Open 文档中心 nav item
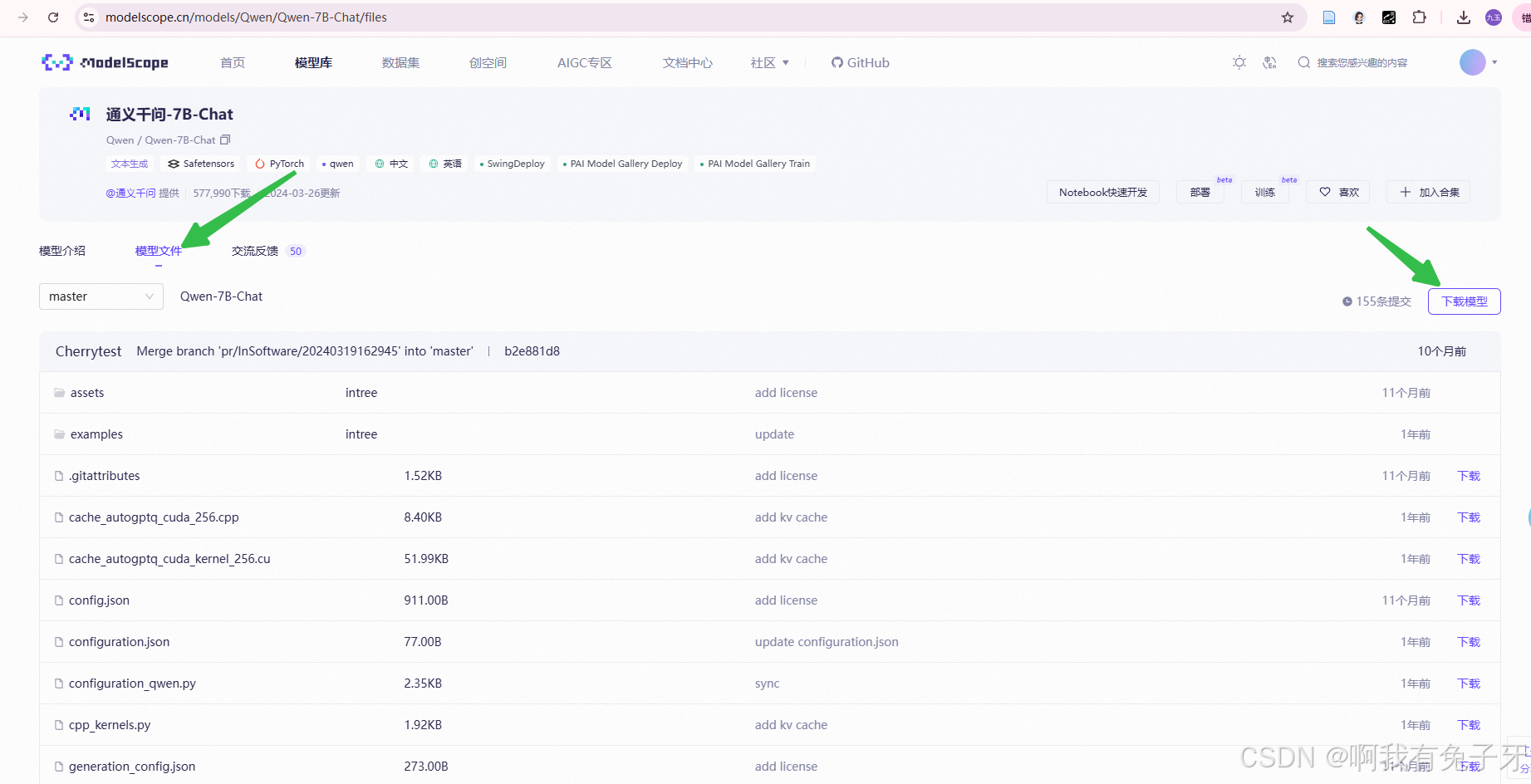The image size is (1531, 784). [688, 62]
